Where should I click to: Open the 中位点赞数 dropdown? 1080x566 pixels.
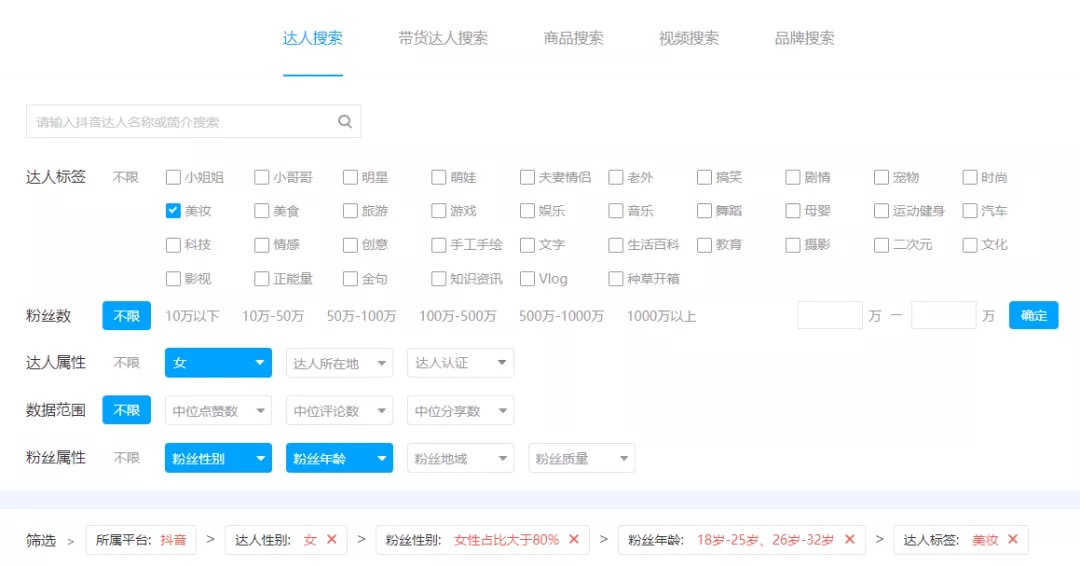(218, 411)
